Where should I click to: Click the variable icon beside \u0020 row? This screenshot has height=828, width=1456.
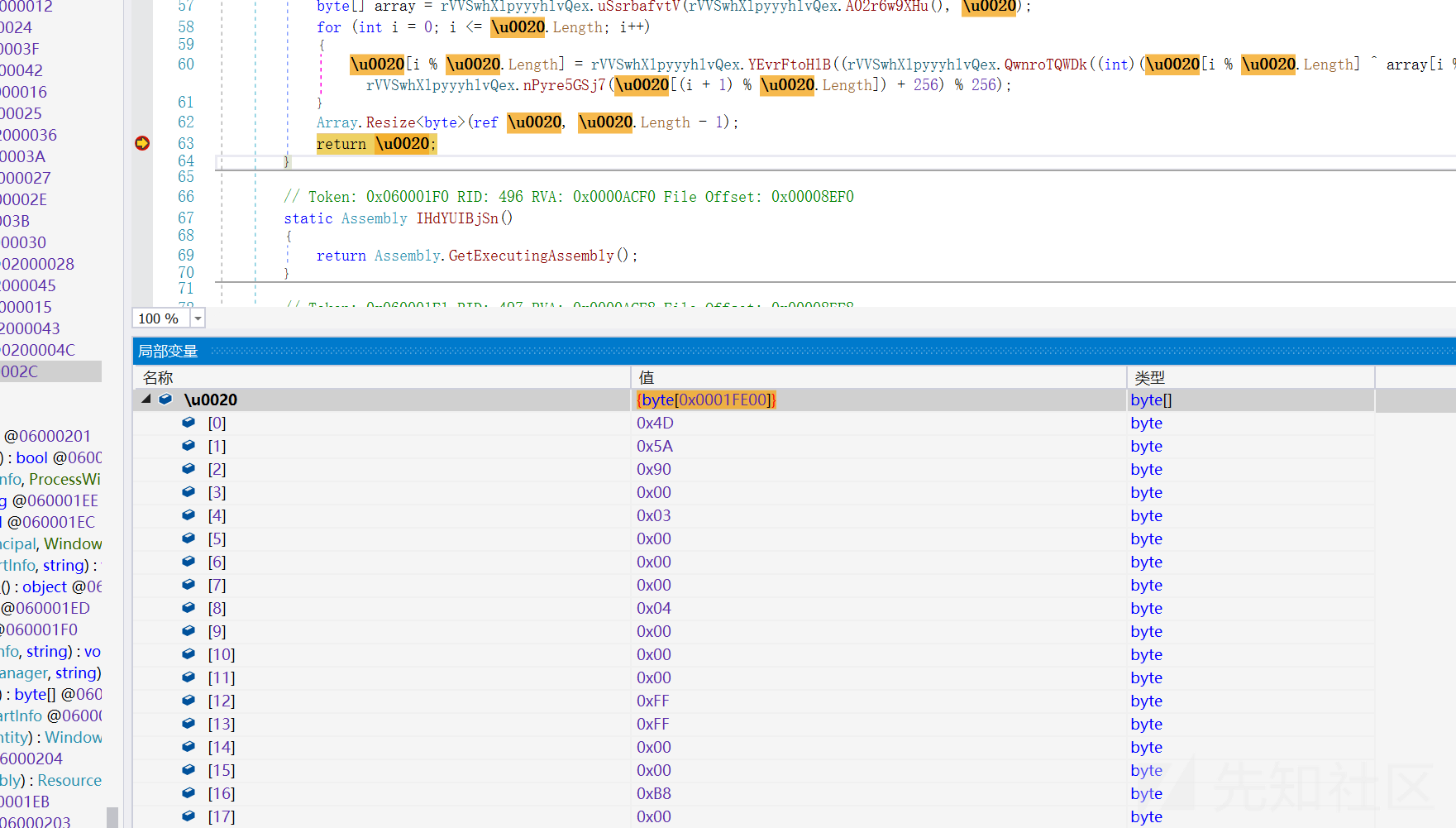pos(165,399)
